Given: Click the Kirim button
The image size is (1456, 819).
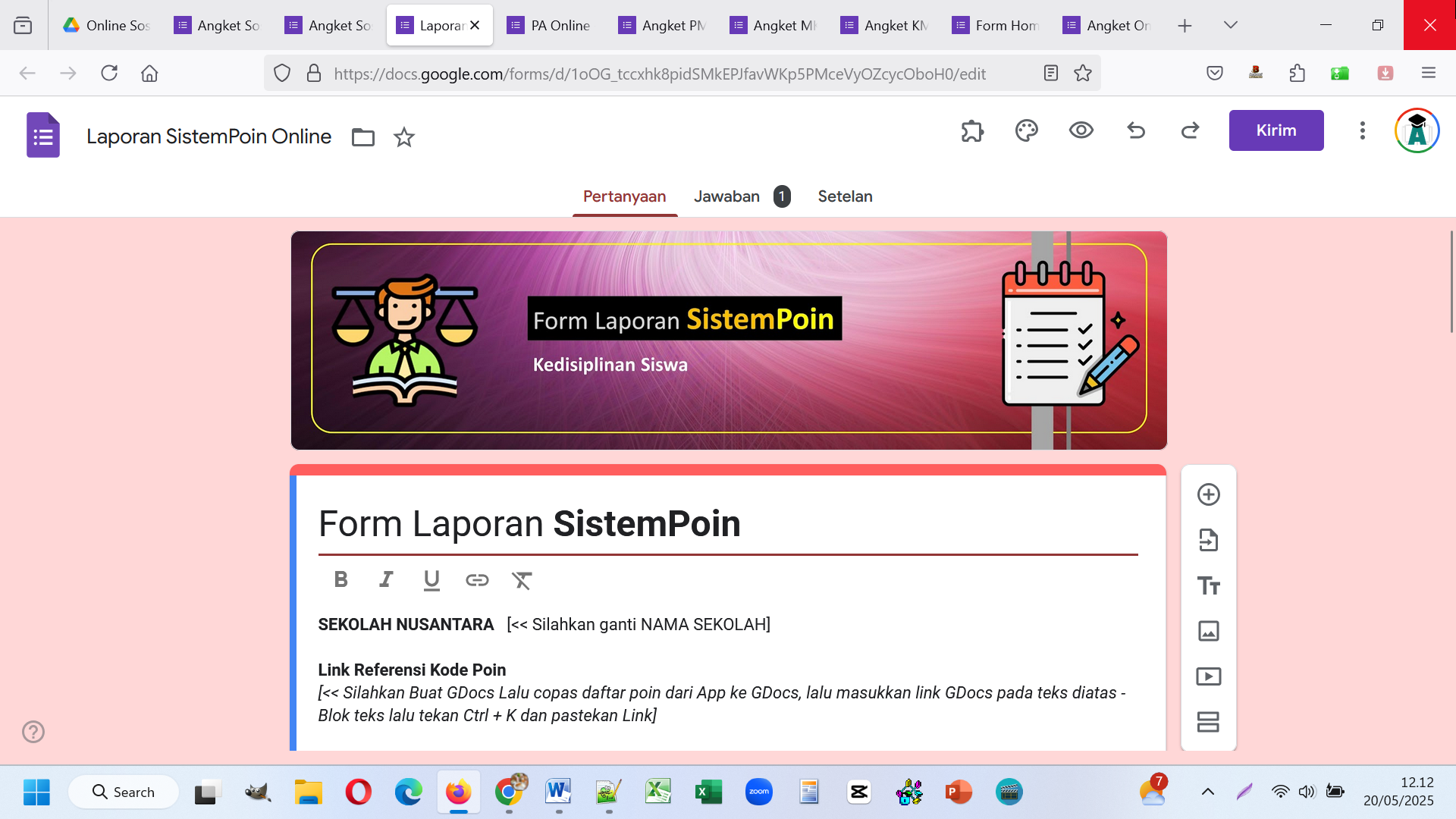Looking at the screenshot, I should [x=1276, y=130].
